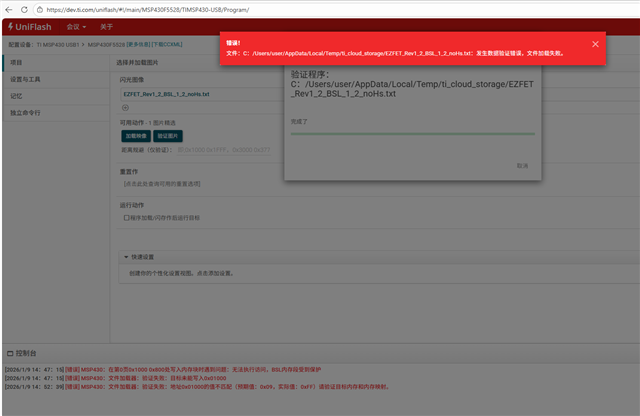Image resolution: width=640 pixels, height=416 pixels.
Task: Click the MSP430F5528 breadcrumb text
Action: click(106, 44)
